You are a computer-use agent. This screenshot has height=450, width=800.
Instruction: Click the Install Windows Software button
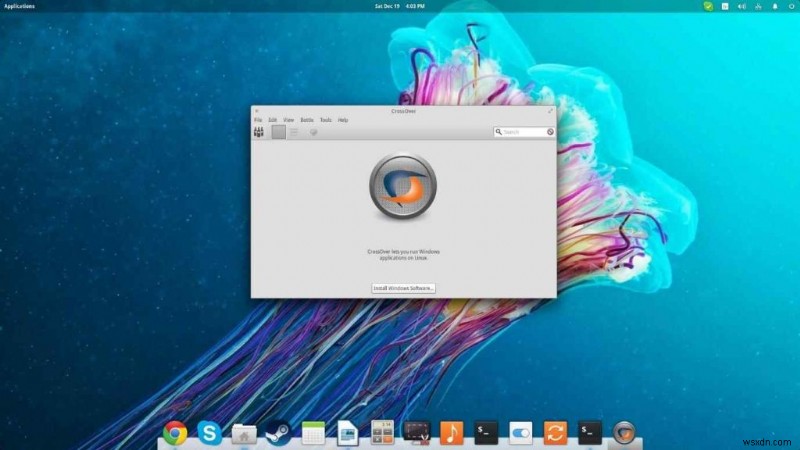click(404, 288)
